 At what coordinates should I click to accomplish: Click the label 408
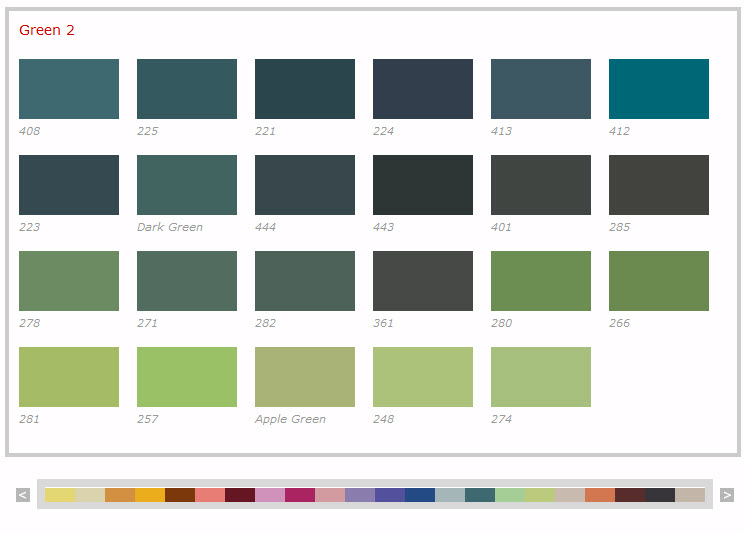pyautogui.click(x=29, y=131)
